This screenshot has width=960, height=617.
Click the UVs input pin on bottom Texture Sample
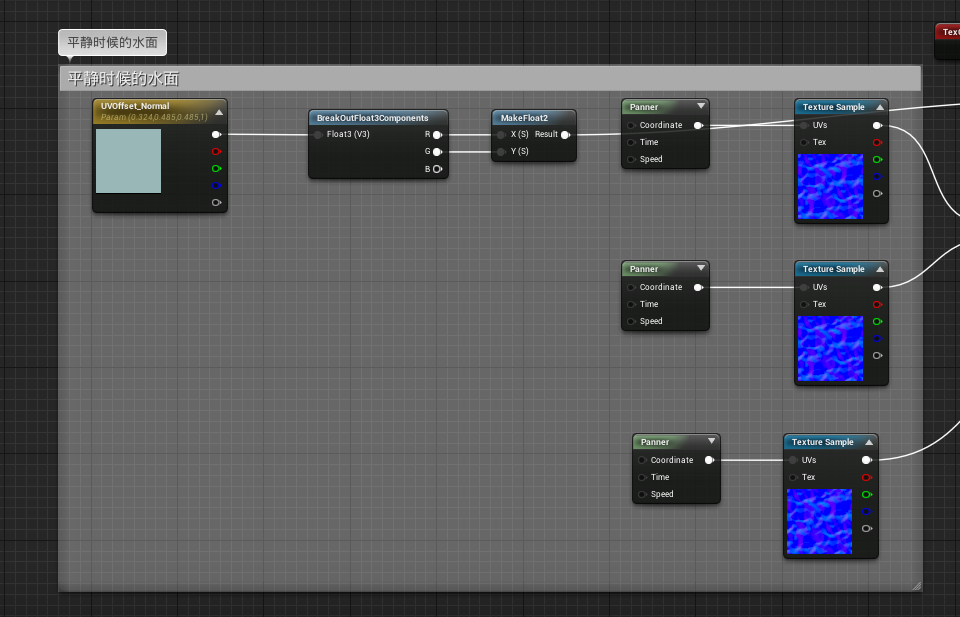793,460
